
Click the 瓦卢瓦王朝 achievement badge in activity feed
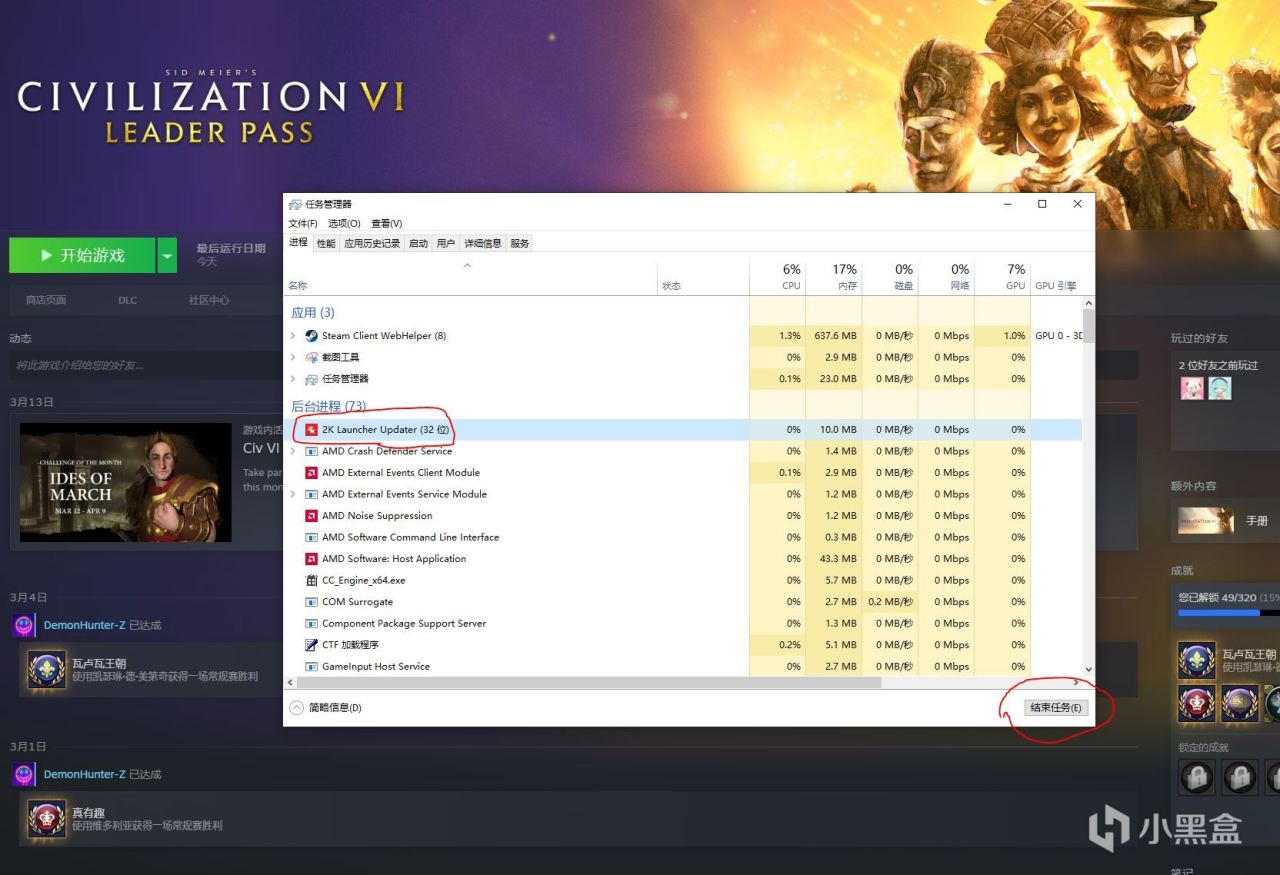click(x=46, y=669)
